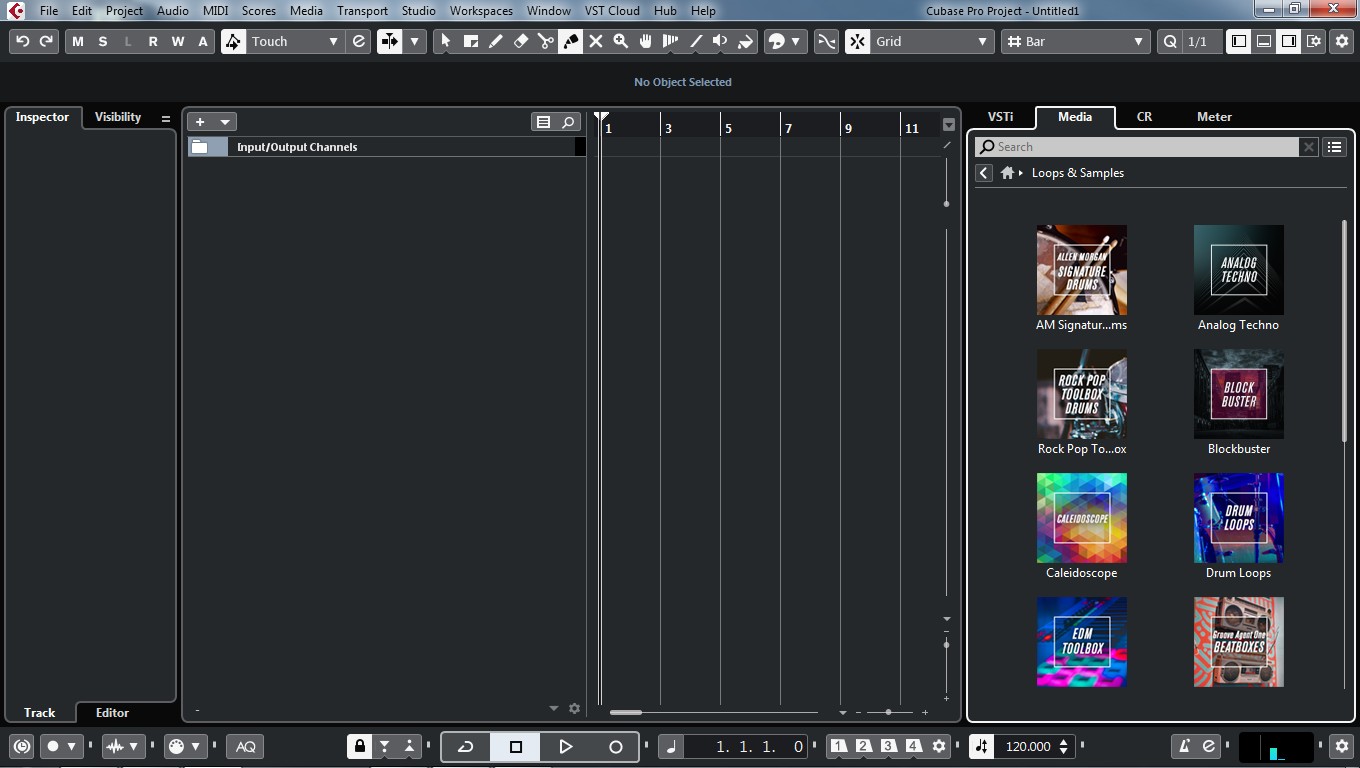
Task: Select the Color paint bucket tool
Action: [x=745, y=41]
